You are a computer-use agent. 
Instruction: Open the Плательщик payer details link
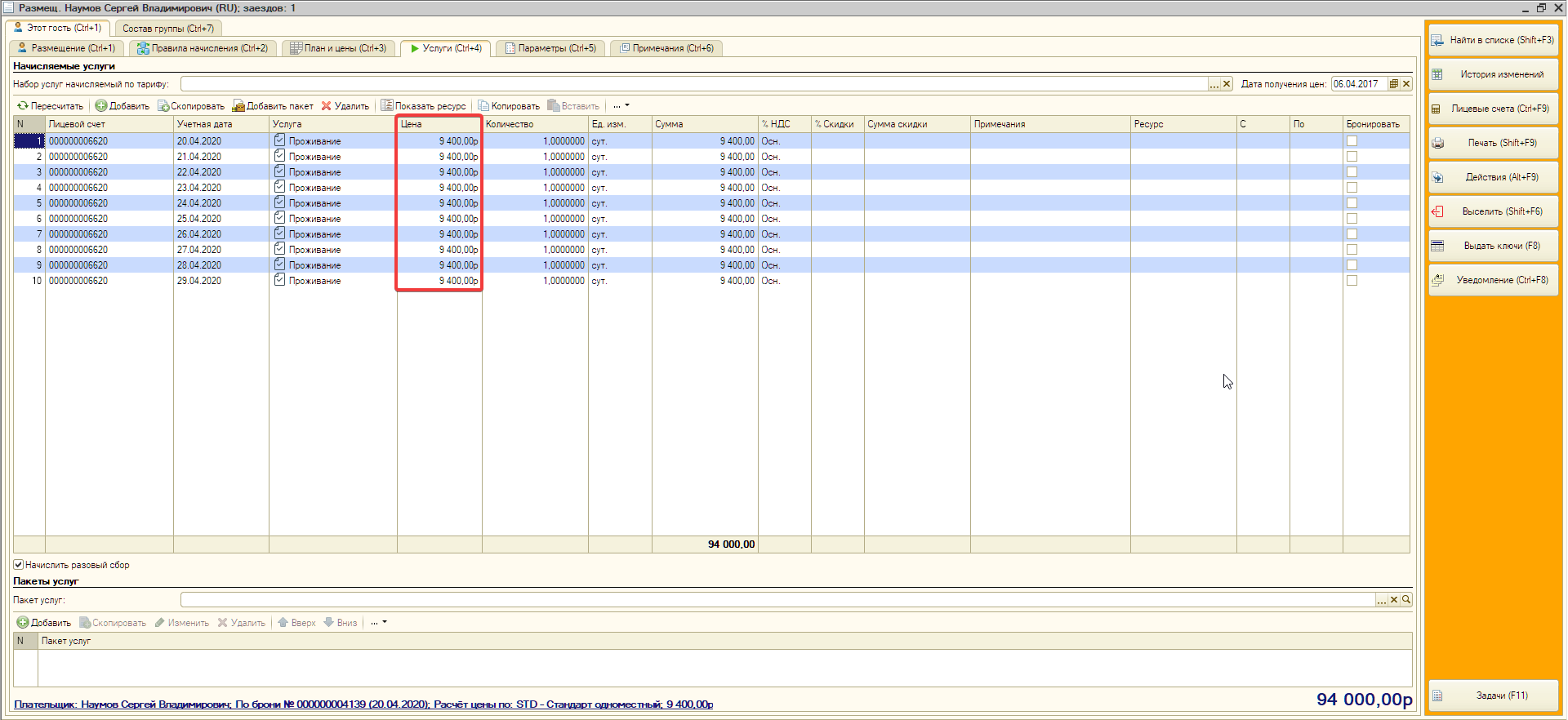coord(363,704)
